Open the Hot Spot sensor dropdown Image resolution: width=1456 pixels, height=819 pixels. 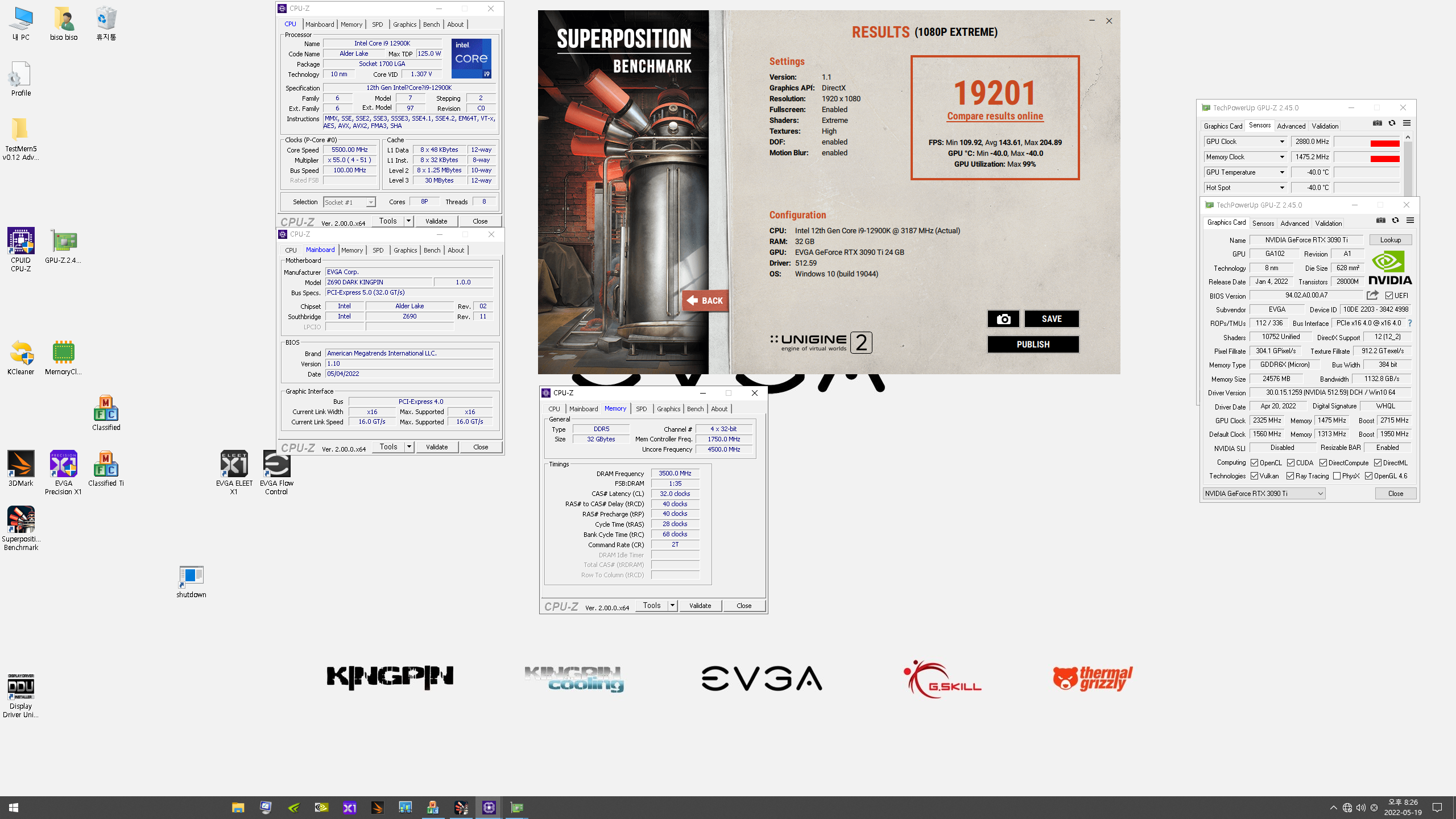[1282, 188]
